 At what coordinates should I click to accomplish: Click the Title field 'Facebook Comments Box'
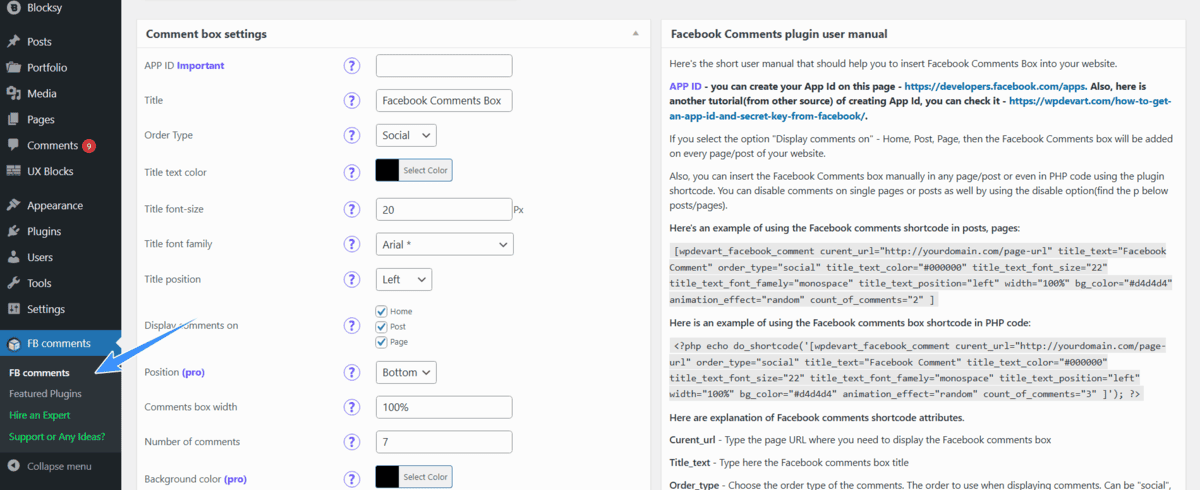[444, 101]
